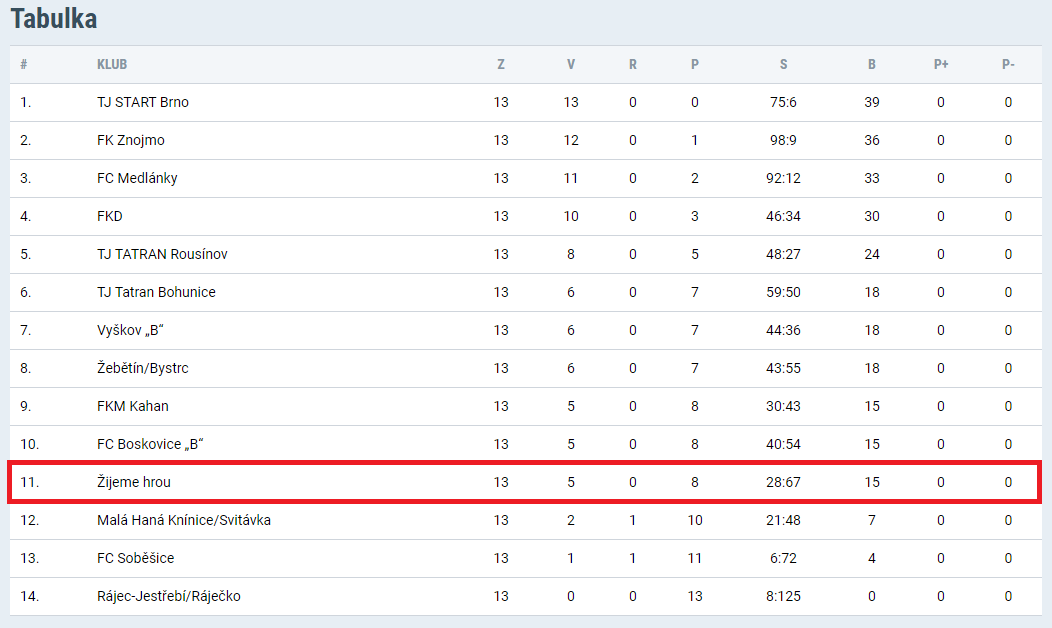This screenshot has height=628, width=1052.
Task: Click the Žebětín/Bystrc club name
Action: pyautogui.click(x=143, y=368)
